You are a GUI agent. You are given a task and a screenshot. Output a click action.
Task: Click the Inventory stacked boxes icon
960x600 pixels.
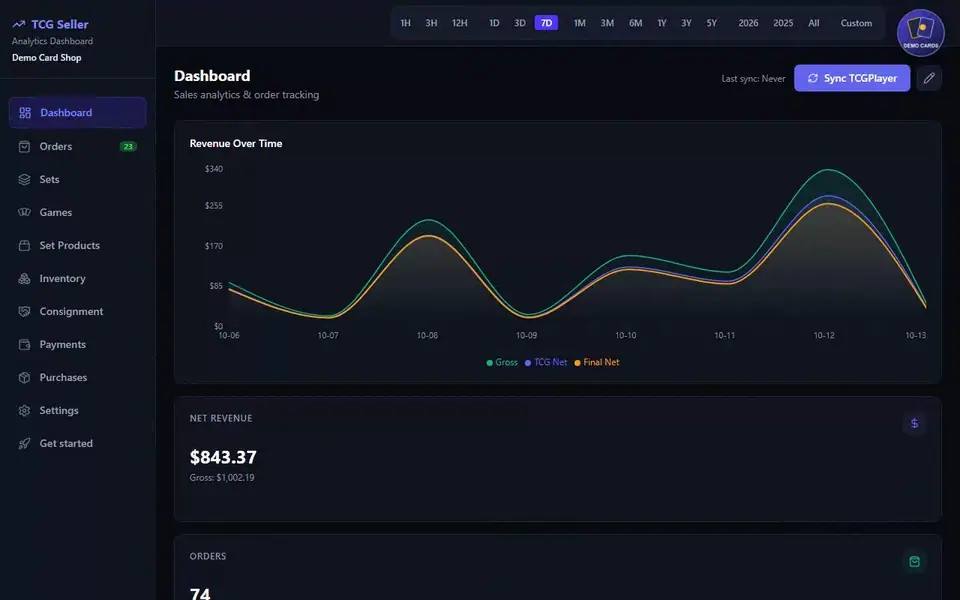coord(24,279)
